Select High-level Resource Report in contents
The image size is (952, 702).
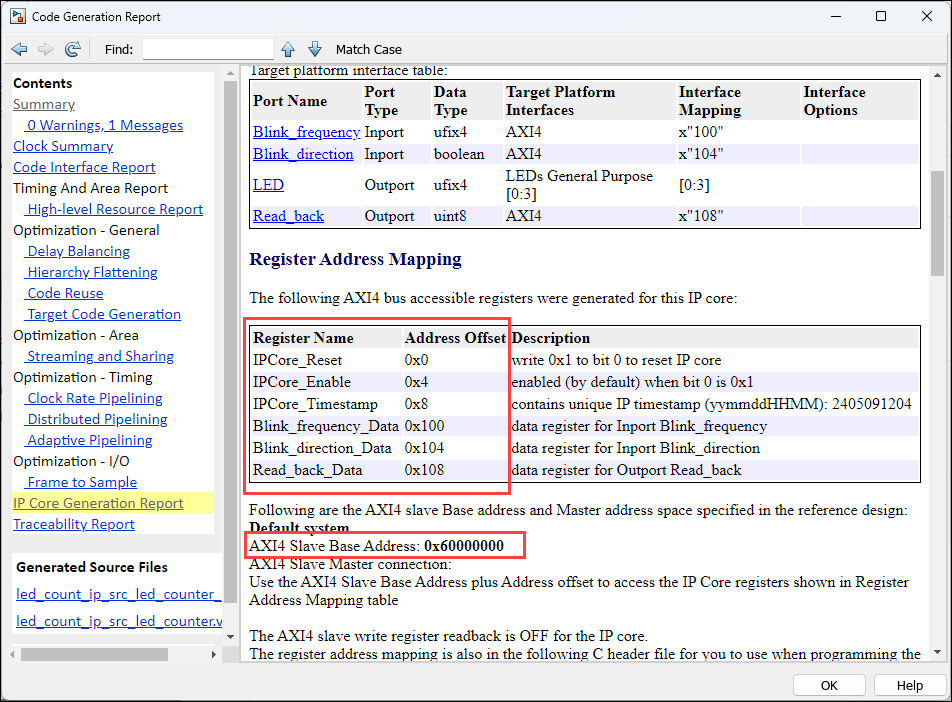click(115, 209)
